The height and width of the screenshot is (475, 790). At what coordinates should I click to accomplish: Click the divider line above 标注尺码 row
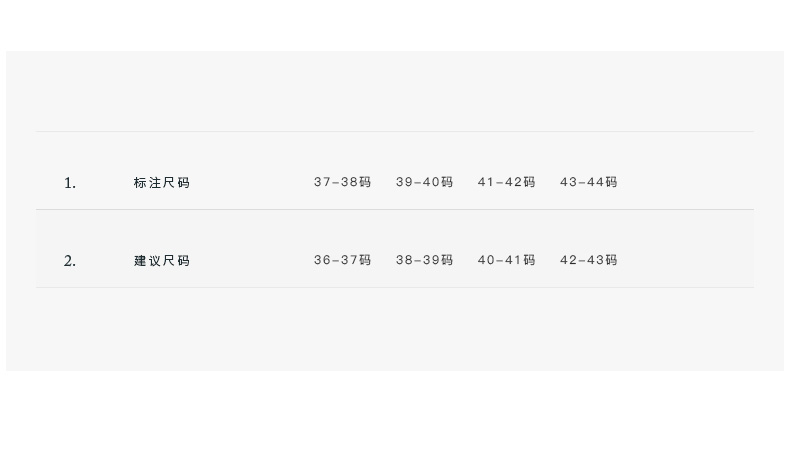(x=395, y=131)
